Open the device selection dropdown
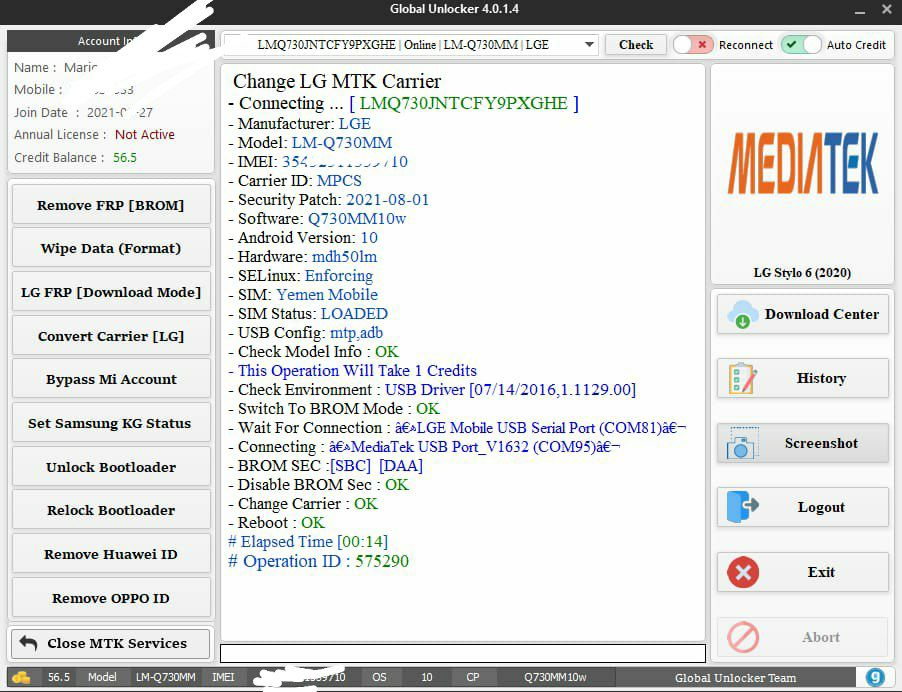The image size is (902, 692). point(589,45)
